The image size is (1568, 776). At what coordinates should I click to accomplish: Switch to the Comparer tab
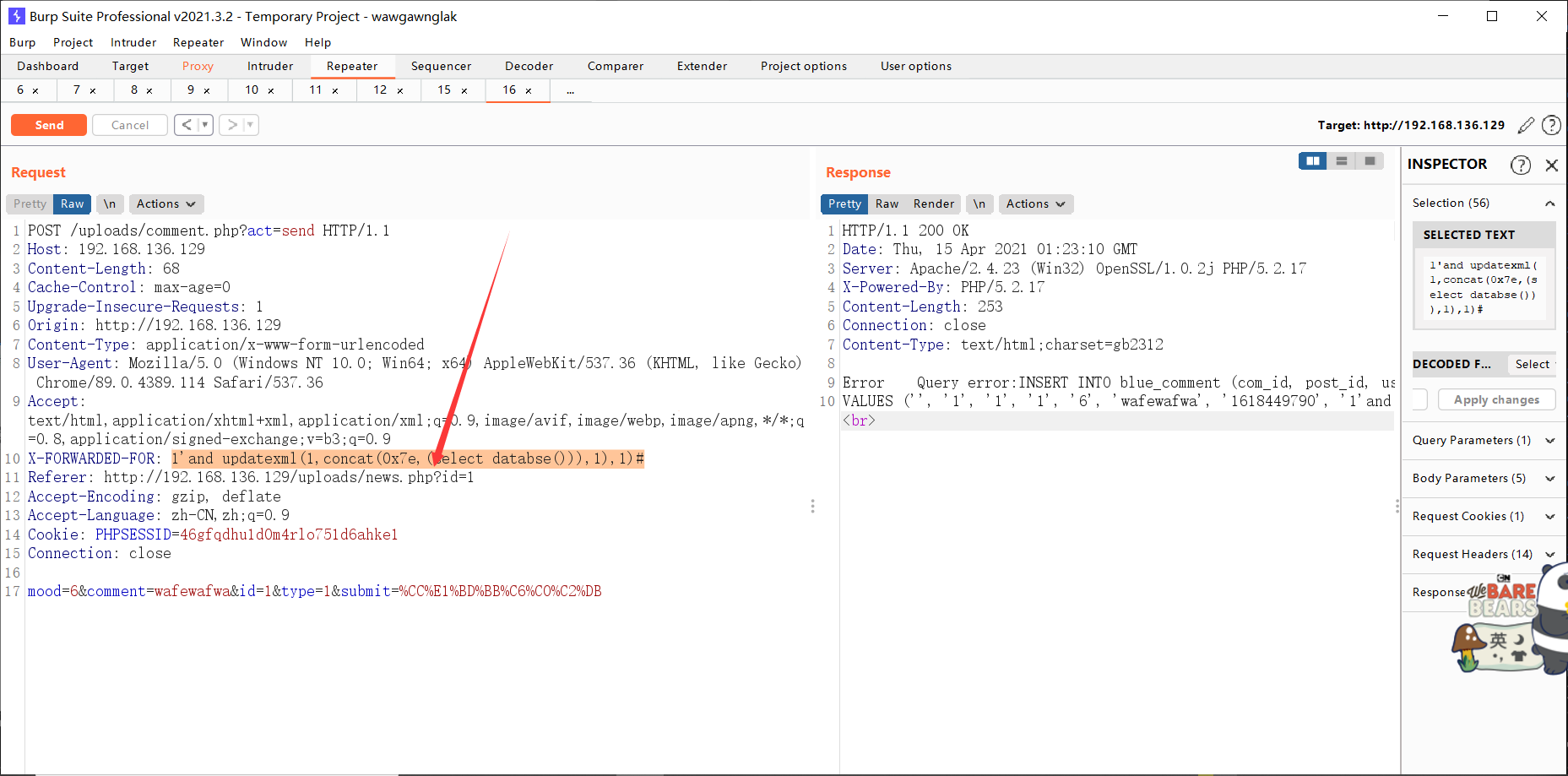pyautogui.click(x=615, y=66)
